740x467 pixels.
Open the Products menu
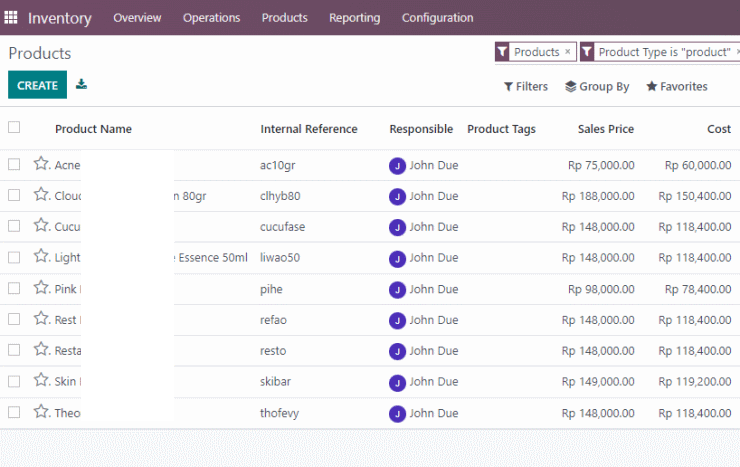click(x=285, y=17)
